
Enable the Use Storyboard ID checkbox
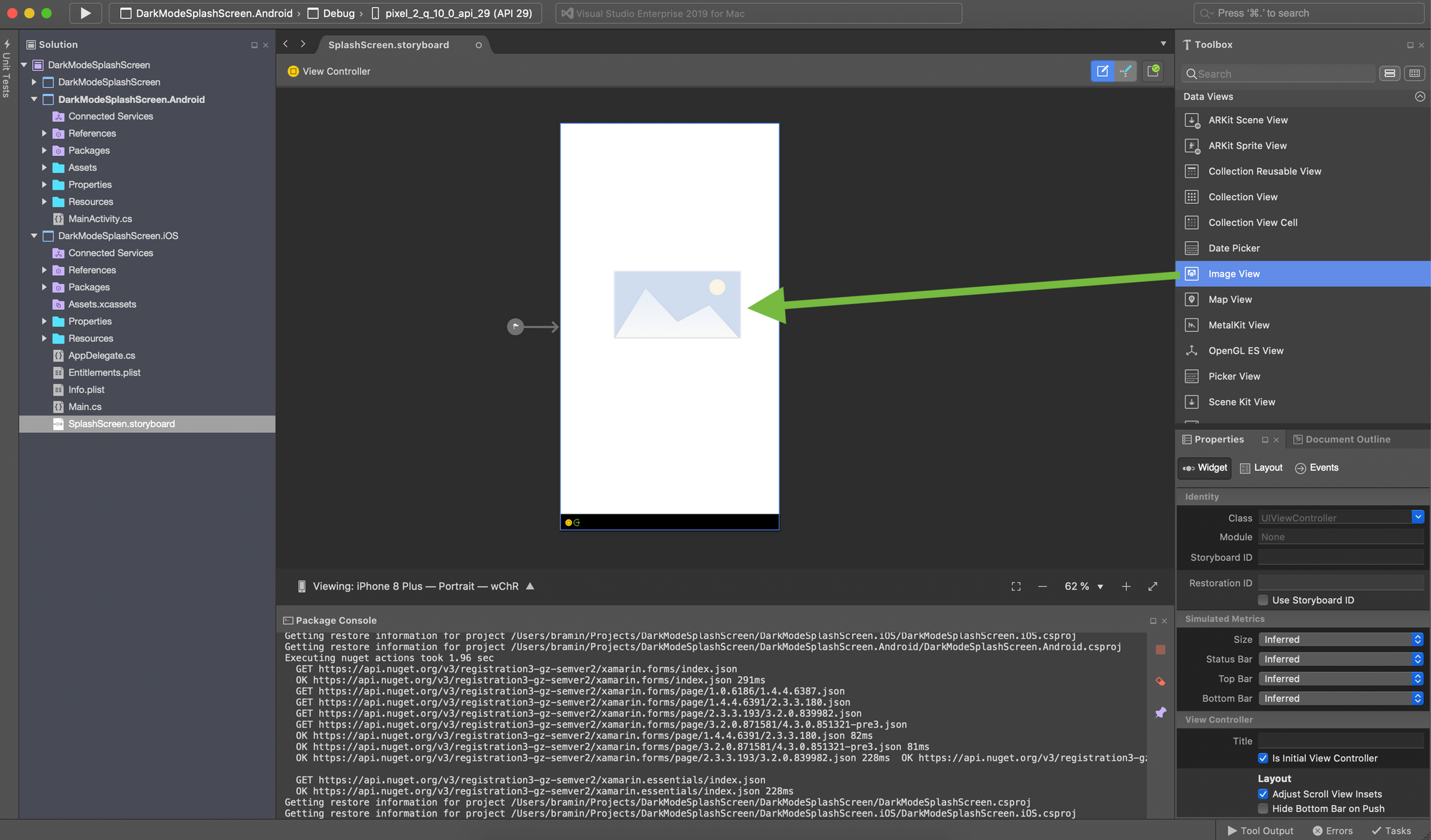(x=1263, y=600)
